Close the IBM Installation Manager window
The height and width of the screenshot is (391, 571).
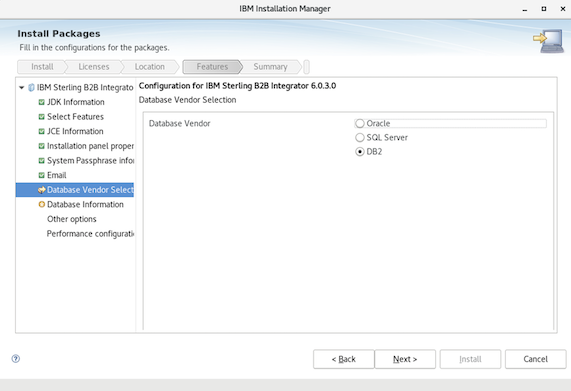[x=563, y=9]
